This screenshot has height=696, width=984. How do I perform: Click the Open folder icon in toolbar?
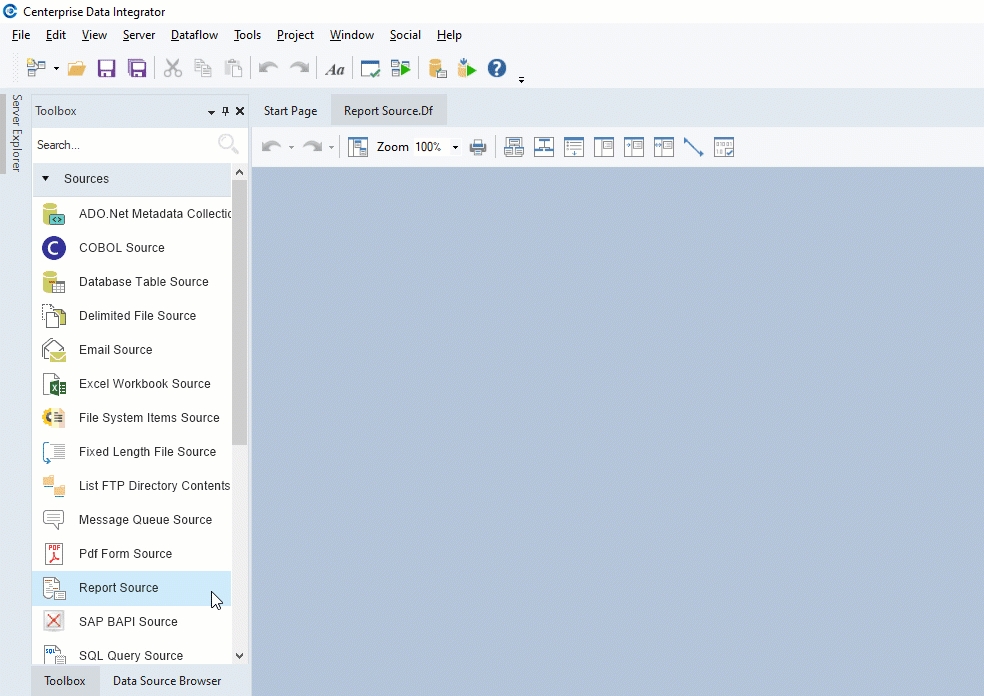tap(76, 69)
